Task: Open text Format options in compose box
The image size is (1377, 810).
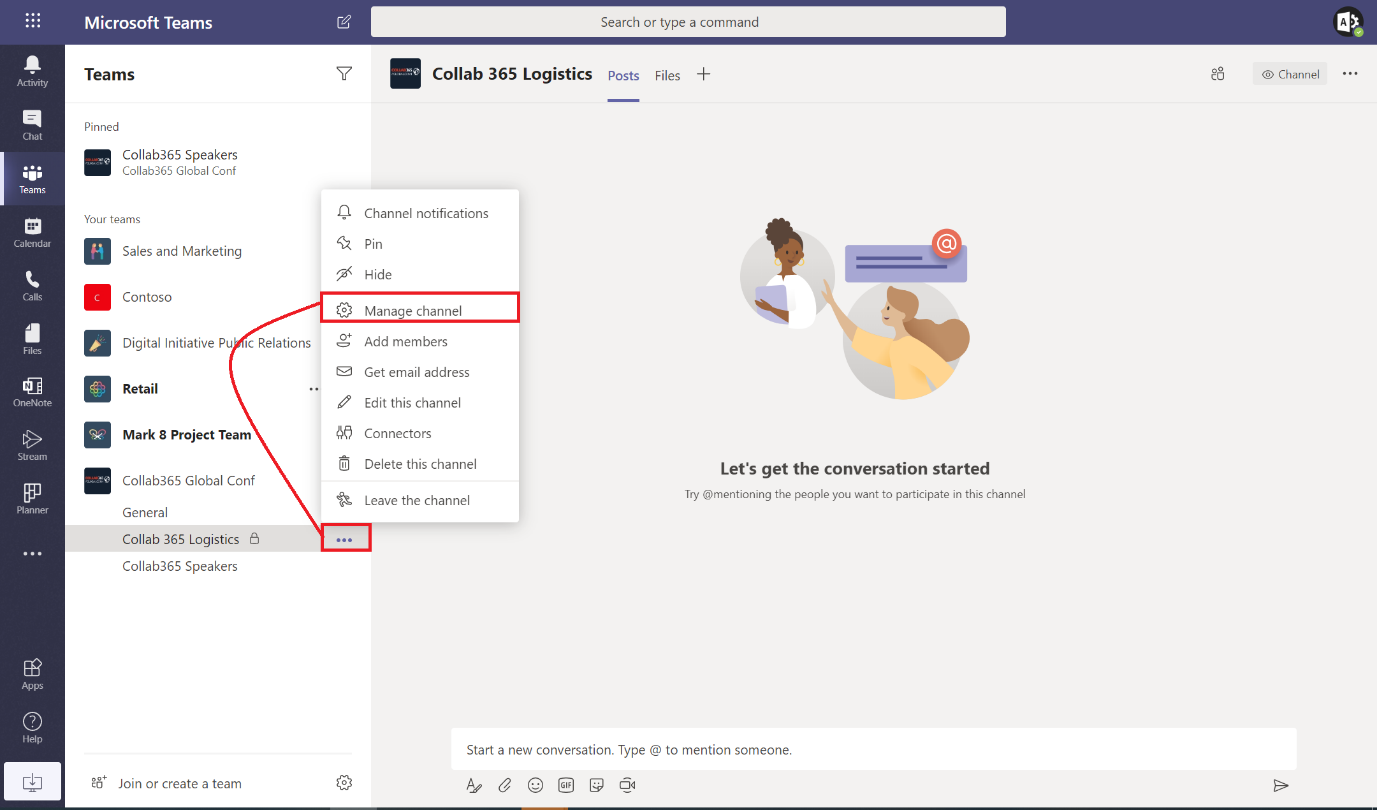Action: (474, 786)
